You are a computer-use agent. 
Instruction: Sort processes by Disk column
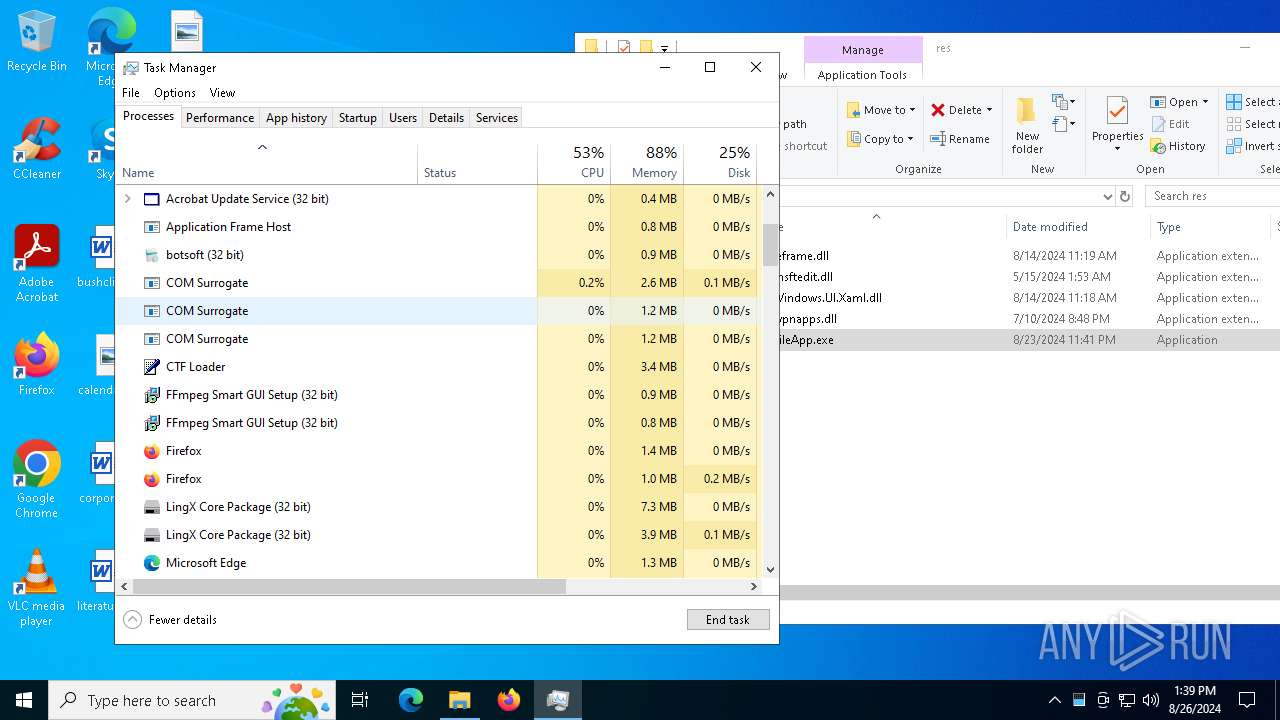click(x=720, y=163)
